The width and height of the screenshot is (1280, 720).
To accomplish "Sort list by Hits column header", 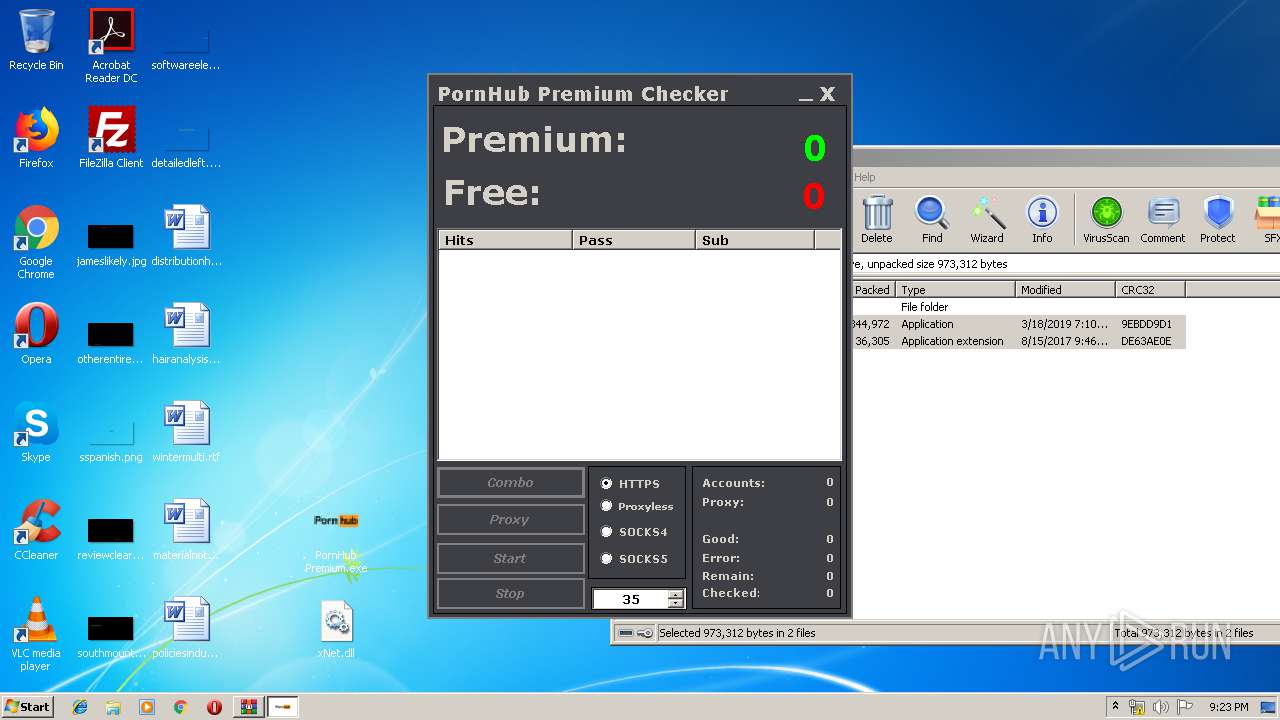I will (x=505, y=240).
